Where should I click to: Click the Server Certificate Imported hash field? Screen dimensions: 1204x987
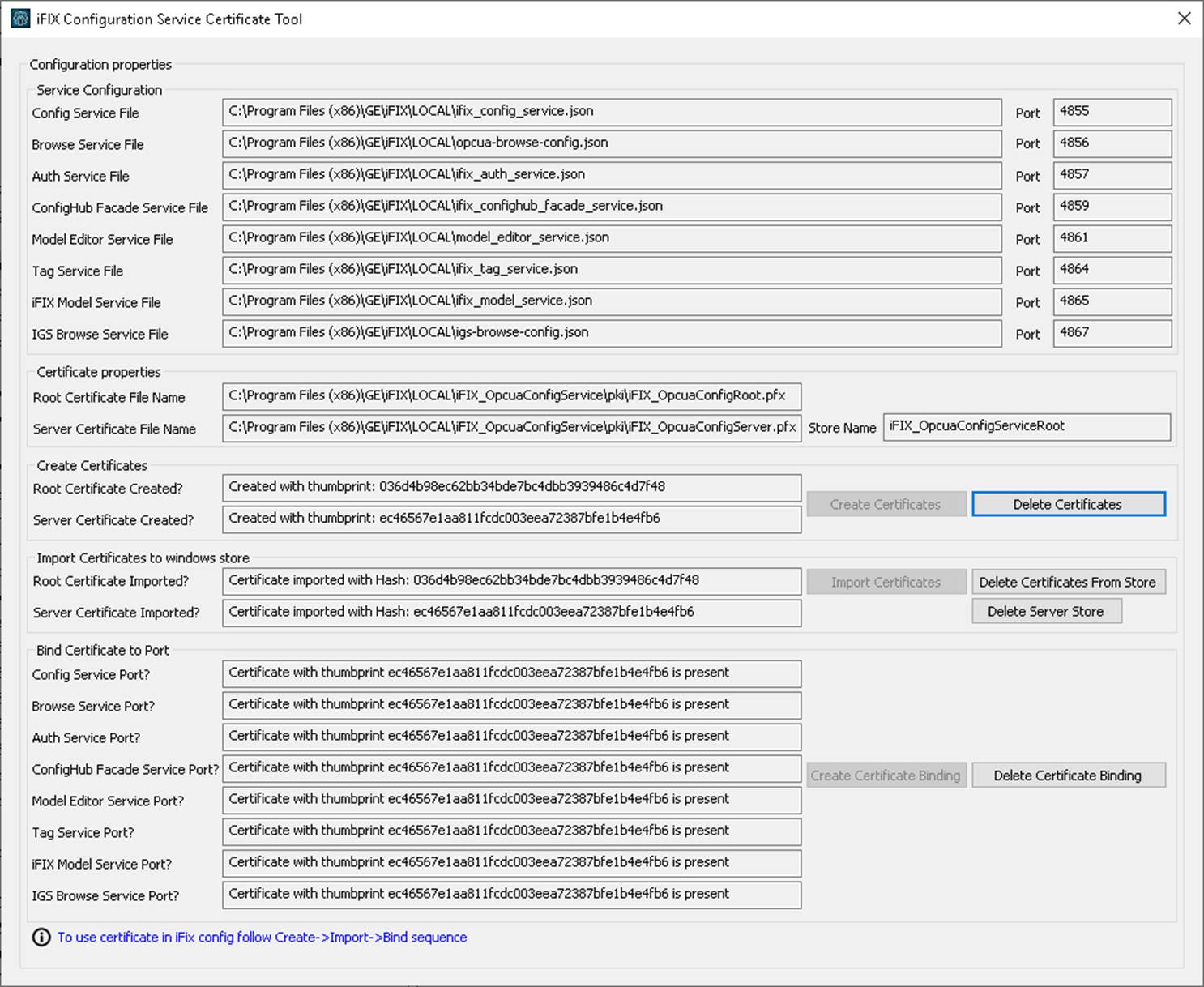pos(512,613)
